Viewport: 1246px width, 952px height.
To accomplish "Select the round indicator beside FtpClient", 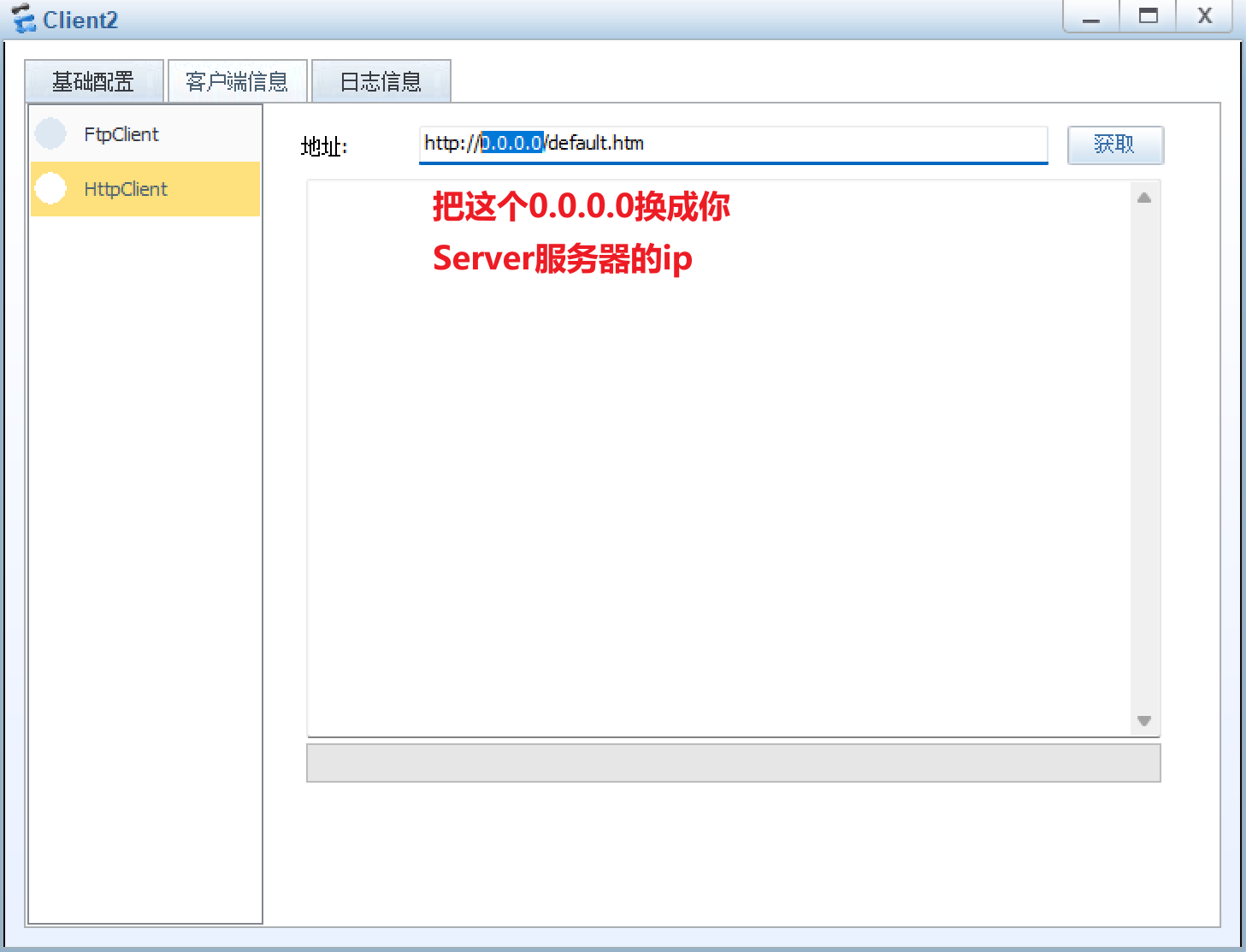I will [50, 134].
